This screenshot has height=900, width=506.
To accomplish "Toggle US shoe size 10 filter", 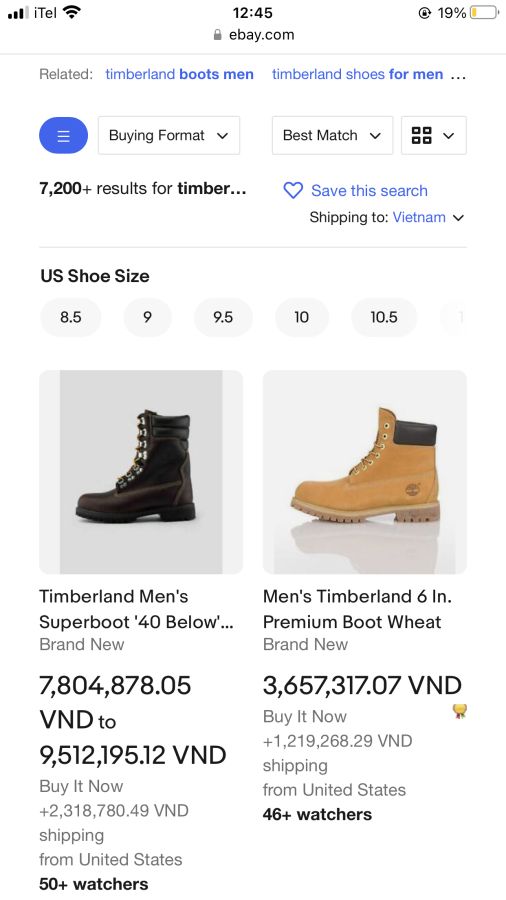I will click(301, 317).
